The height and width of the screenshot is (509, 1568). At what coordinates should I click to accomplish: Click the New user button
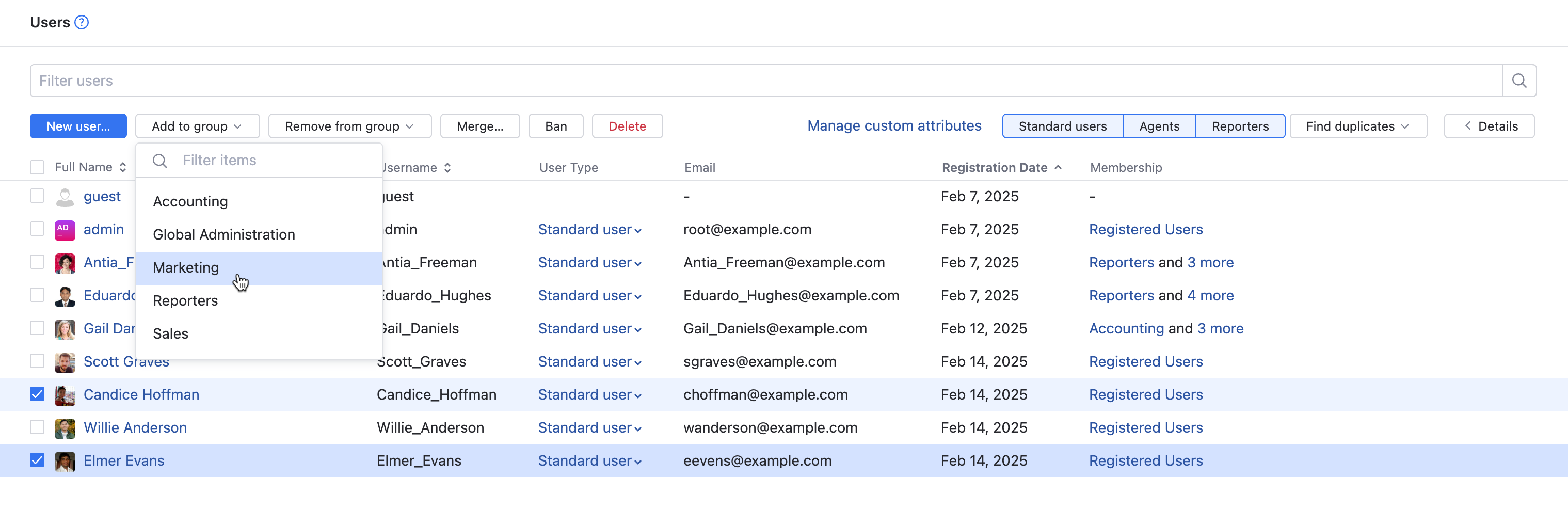point(78,126)
